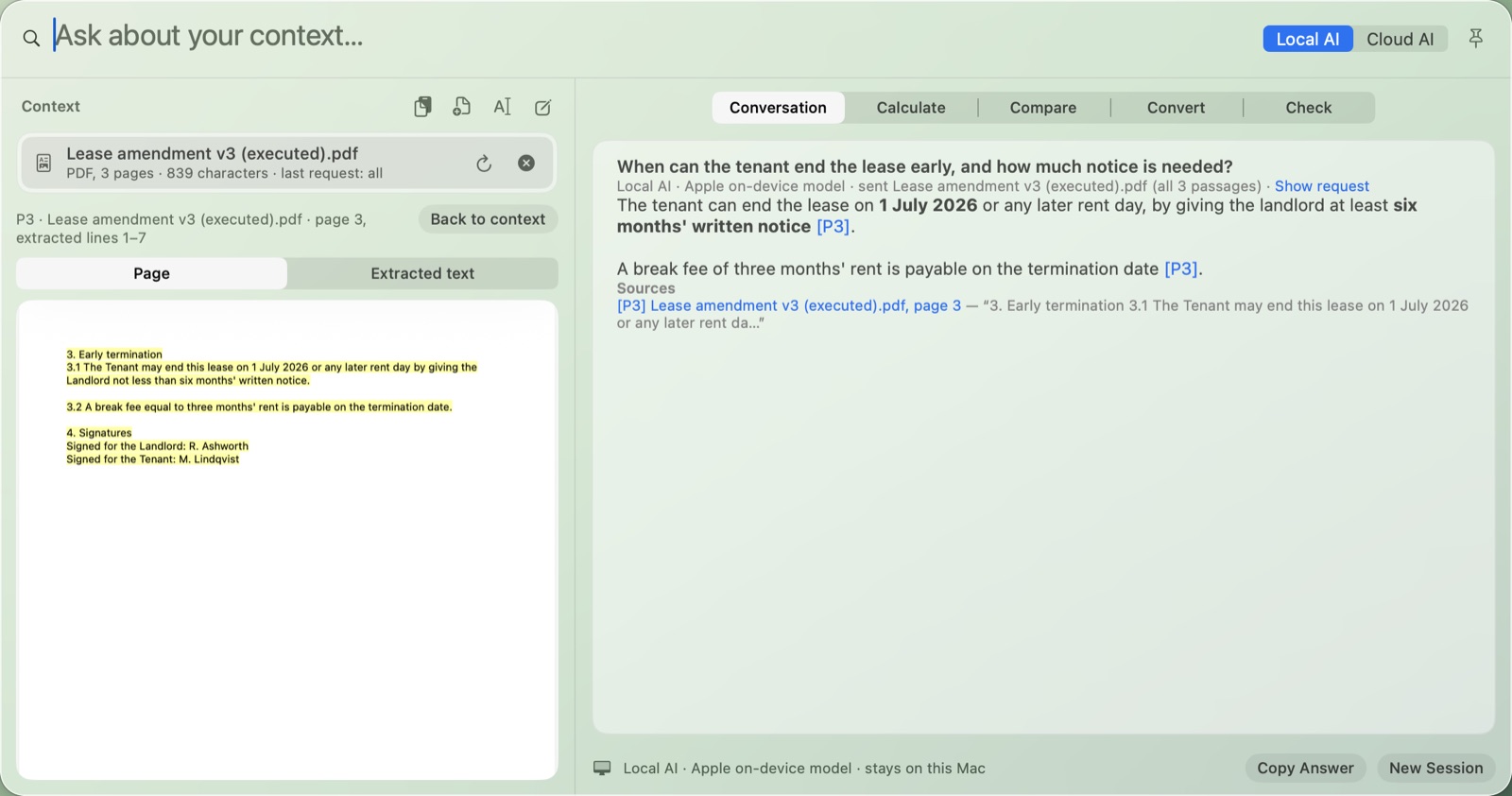1512x796 pixels.
Task: Open the Compare tab
Action: pyautogui.click(x=1043, y=108)
